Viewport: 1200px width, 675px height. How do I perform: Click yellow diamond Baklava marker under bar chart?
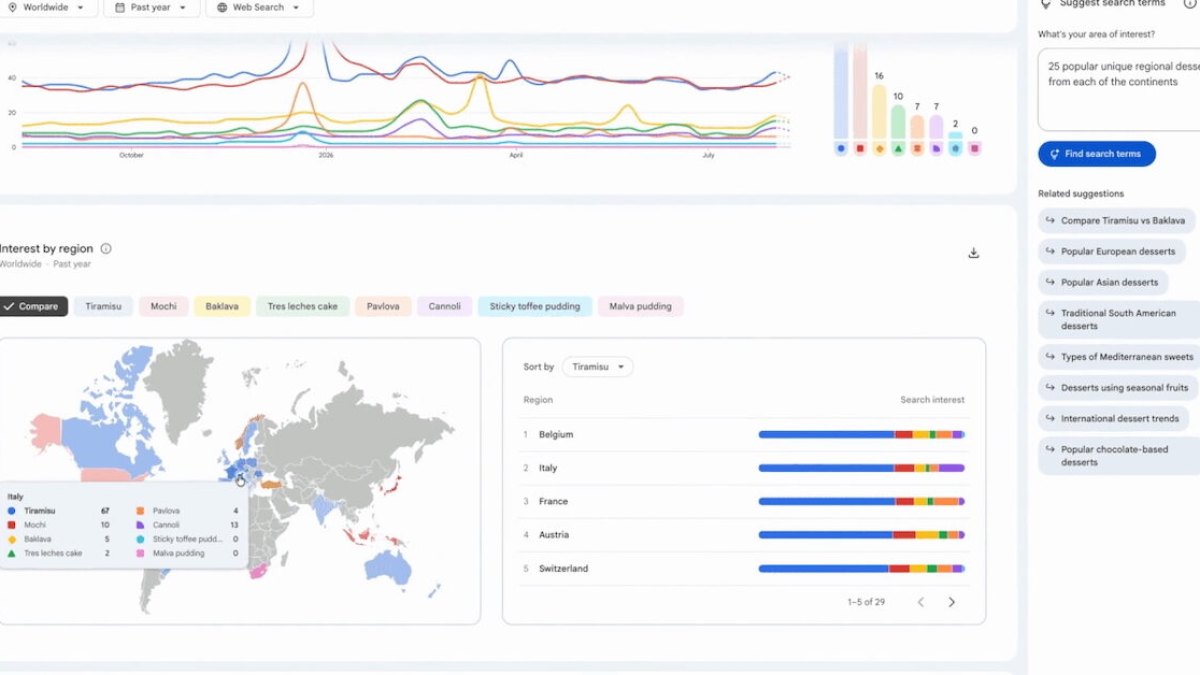pyautogui.click(x=879, y=148)
